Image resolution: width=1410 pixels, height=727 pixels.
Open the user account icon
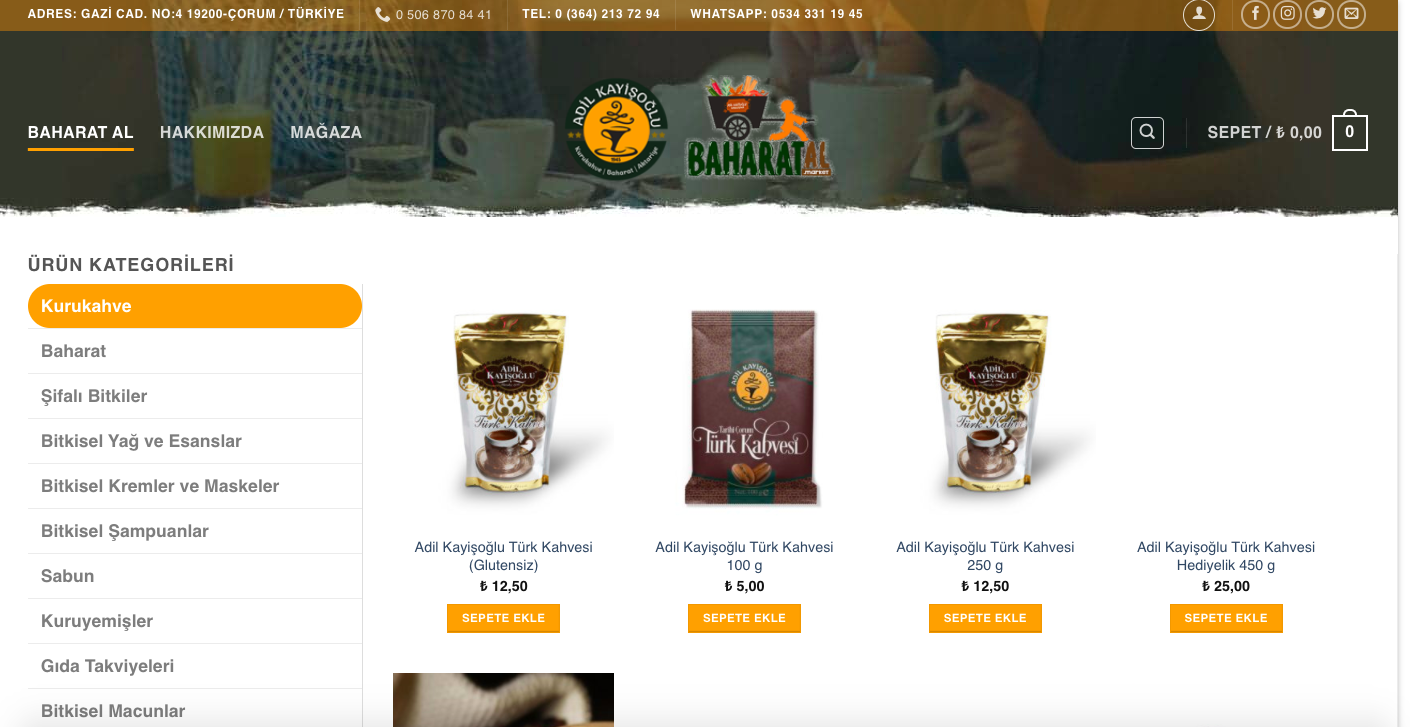coord(1198,14)
